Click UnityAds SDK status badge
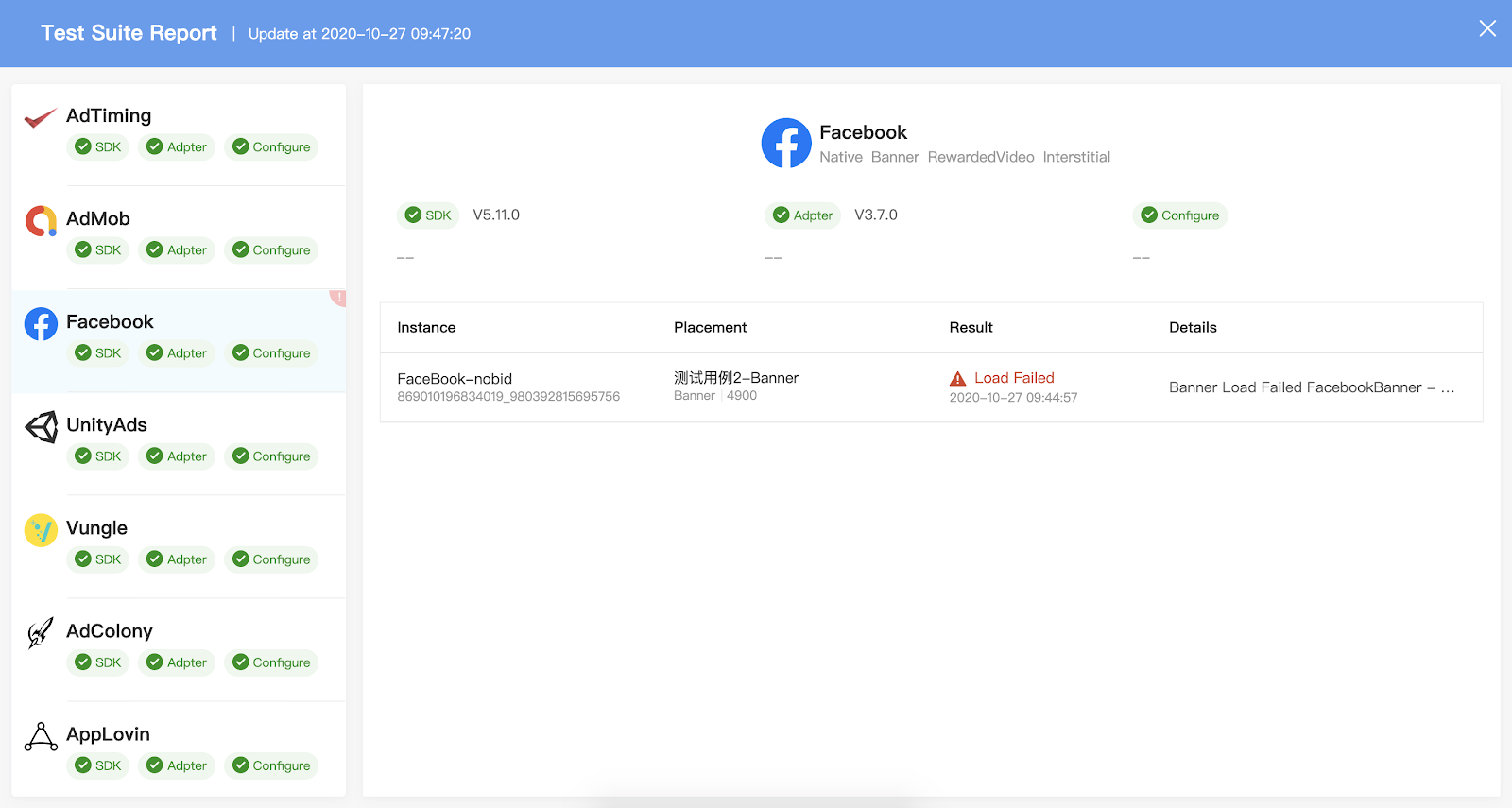Viewport: 1512px width, 808px height. point(98,456)
